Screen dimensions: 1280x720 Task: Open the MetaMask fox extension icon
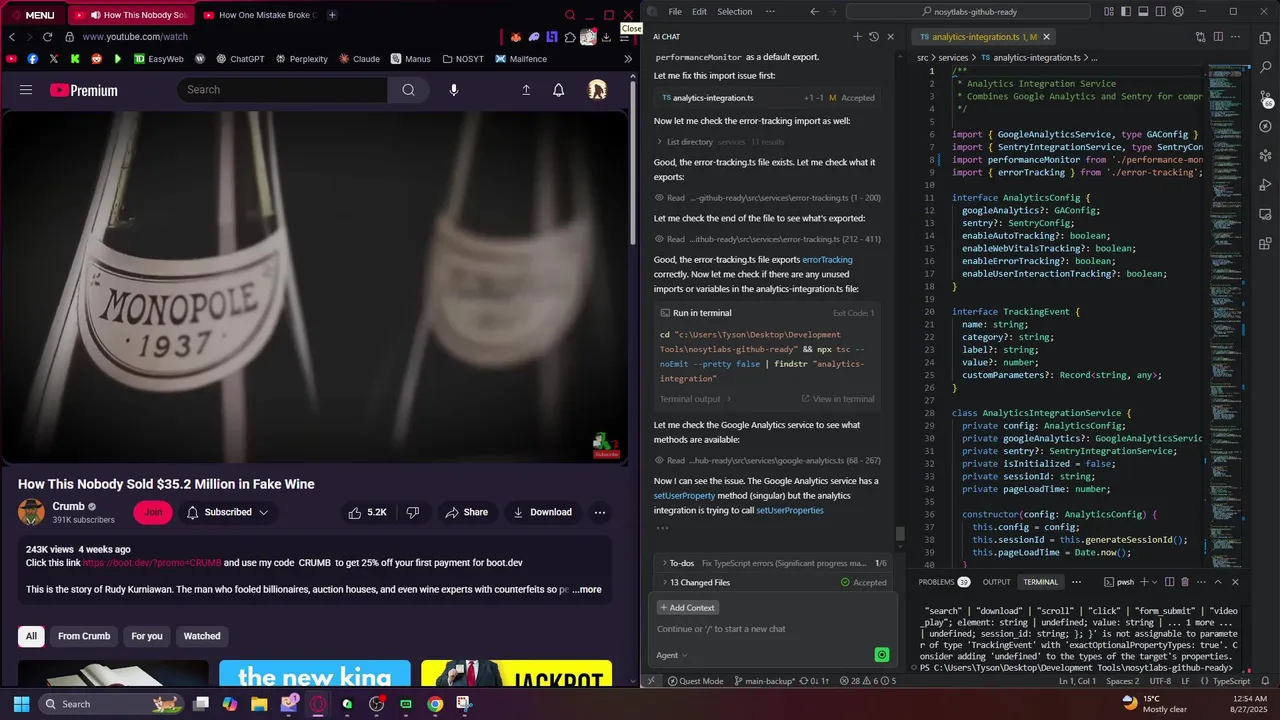pos(516,37)
